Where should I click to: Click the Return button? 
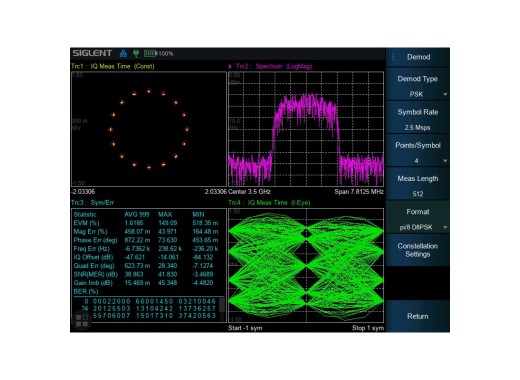[x=418, y=316]
